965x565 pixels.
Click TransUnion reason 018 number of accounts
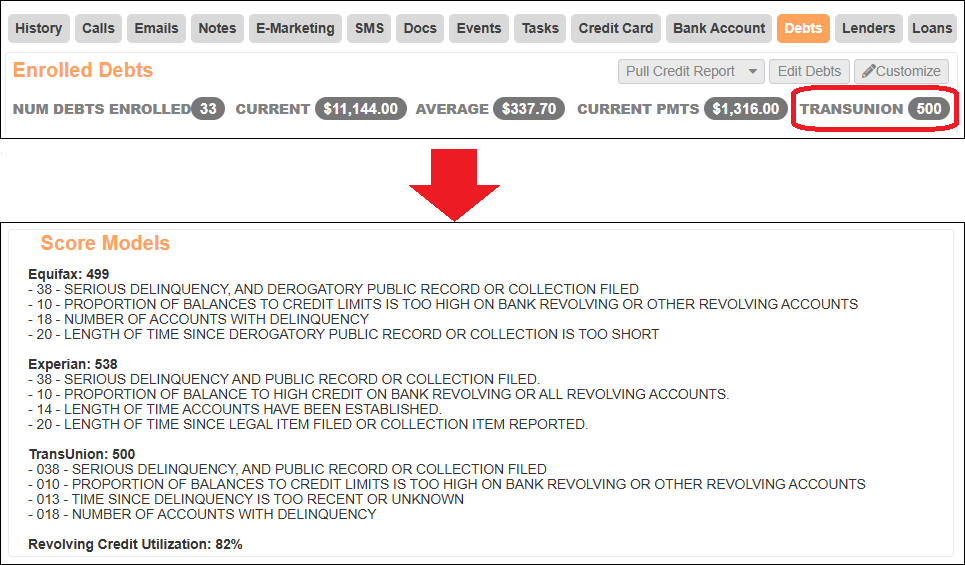[202, 514]
